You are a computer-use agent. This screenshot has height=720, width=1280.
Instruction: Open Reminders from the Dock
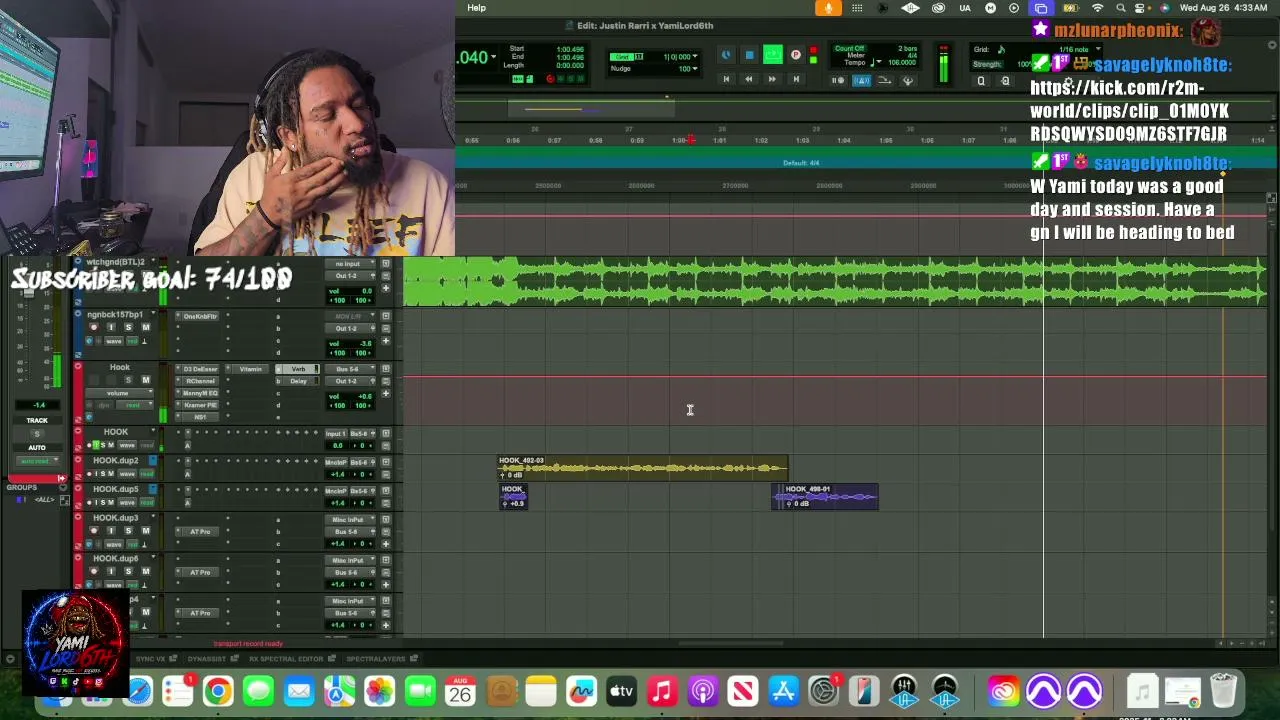pyautogui.click(x=178, y=691)
